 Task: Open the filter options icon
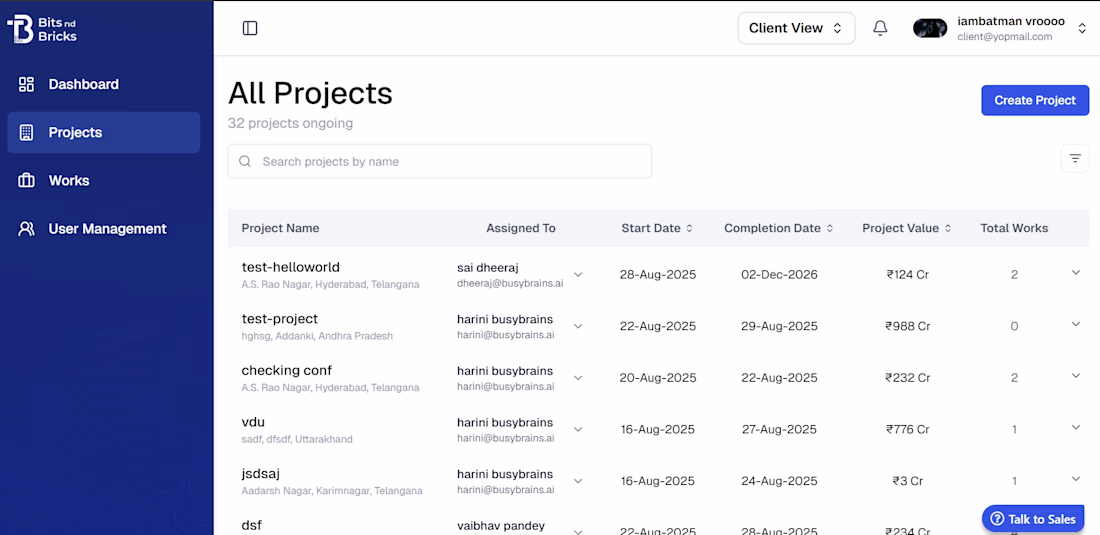coord(1075,158)
